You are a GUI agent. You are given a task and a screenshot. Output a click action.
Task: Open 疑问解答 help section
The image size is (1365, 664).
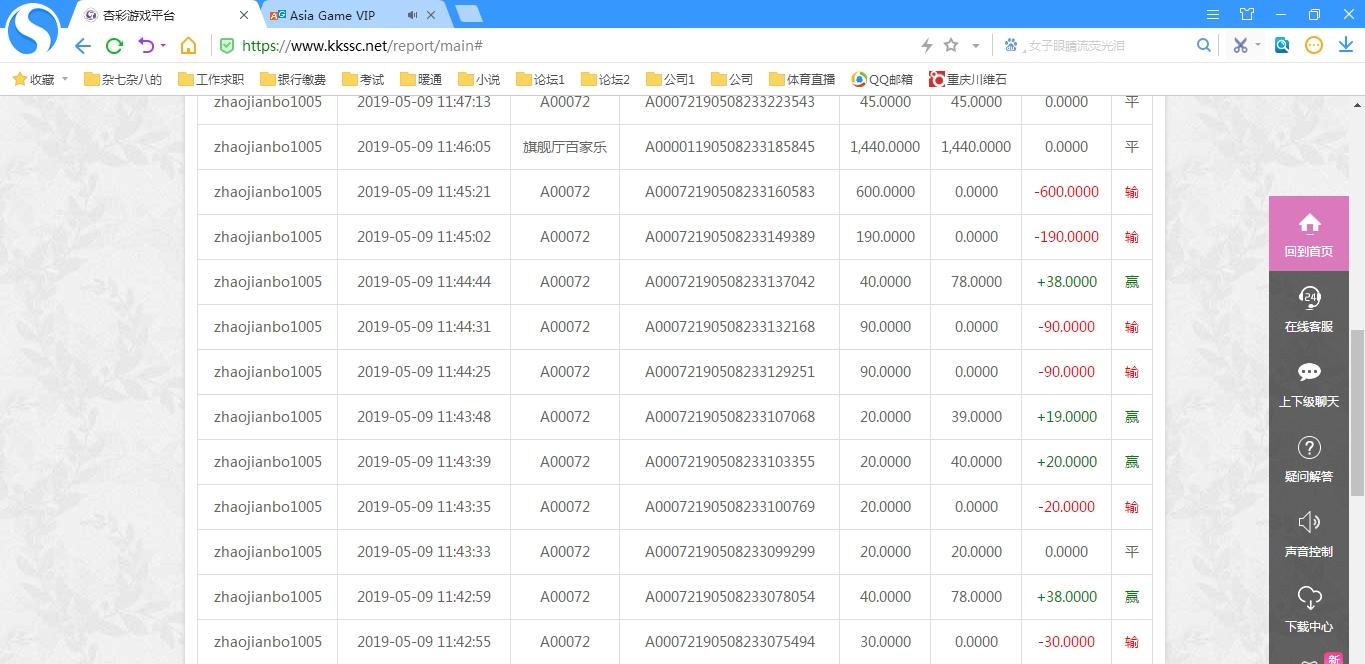pos(1309,458)
